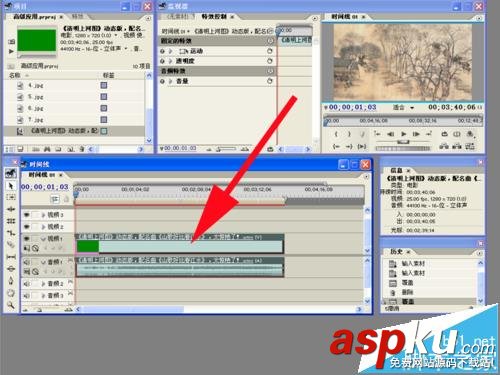Select the Zoom magnifier tool
500x375 pixels.
[11, 305]
